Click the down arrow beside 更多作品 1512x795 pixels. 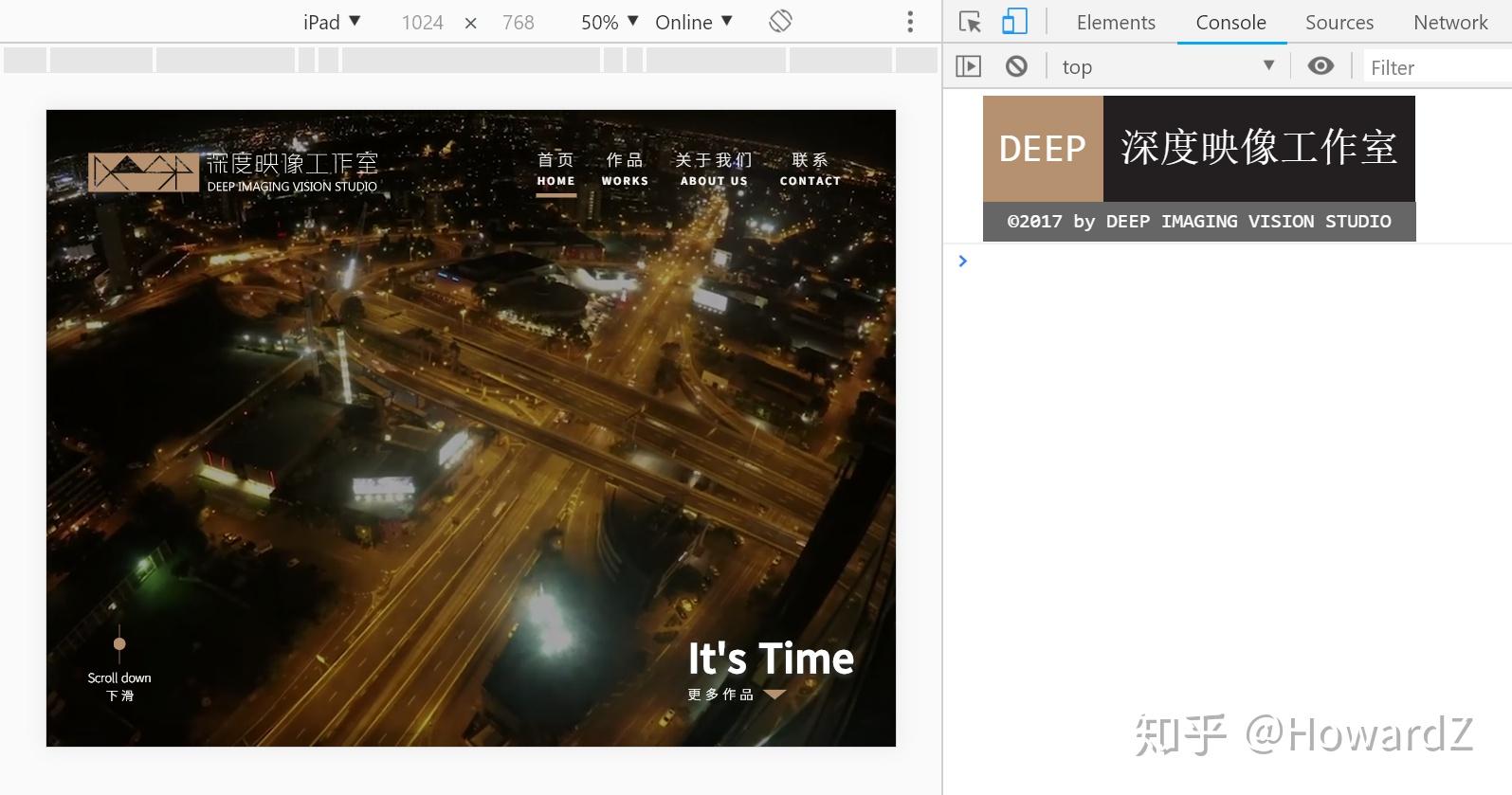coord(774,695)
